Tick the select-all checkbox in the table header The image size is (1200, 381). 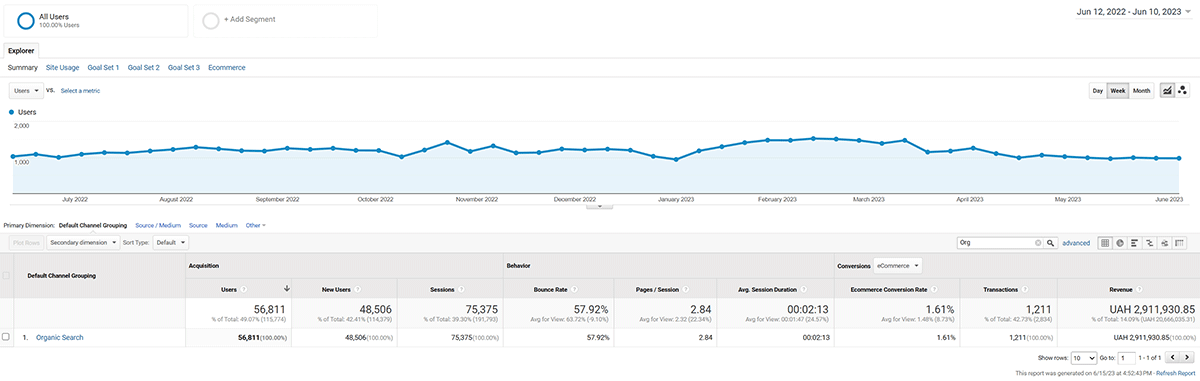pyautogui.click(x=6, y=275)
